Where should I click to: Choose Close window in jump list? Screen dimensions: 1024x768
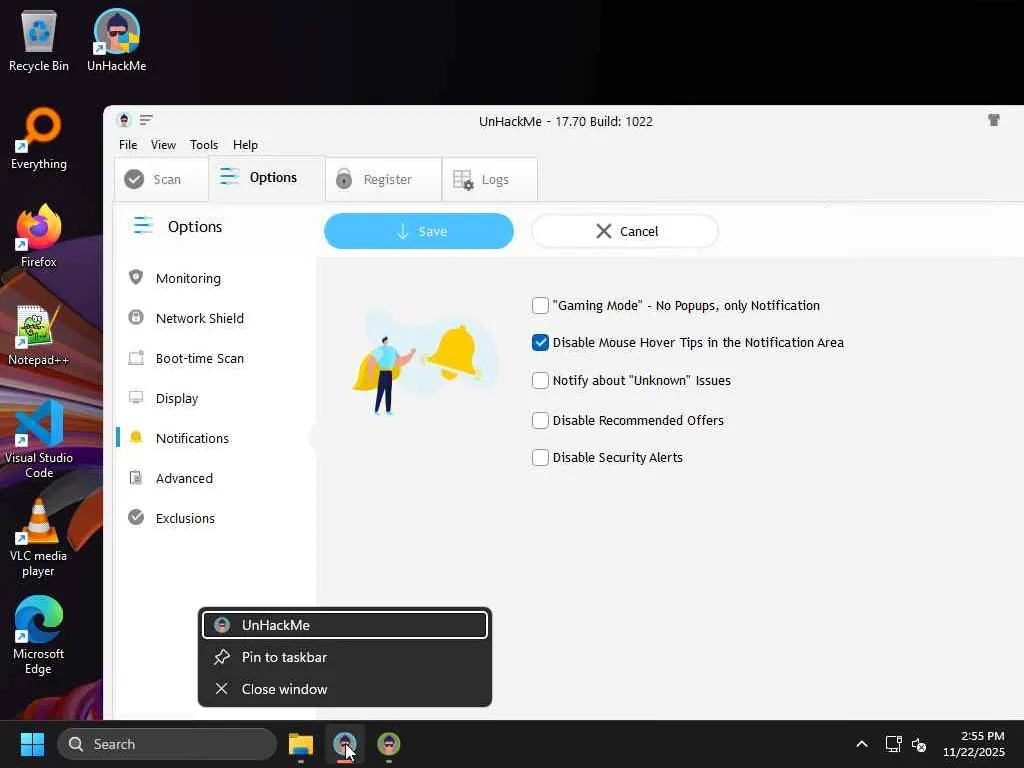point(345,689)
